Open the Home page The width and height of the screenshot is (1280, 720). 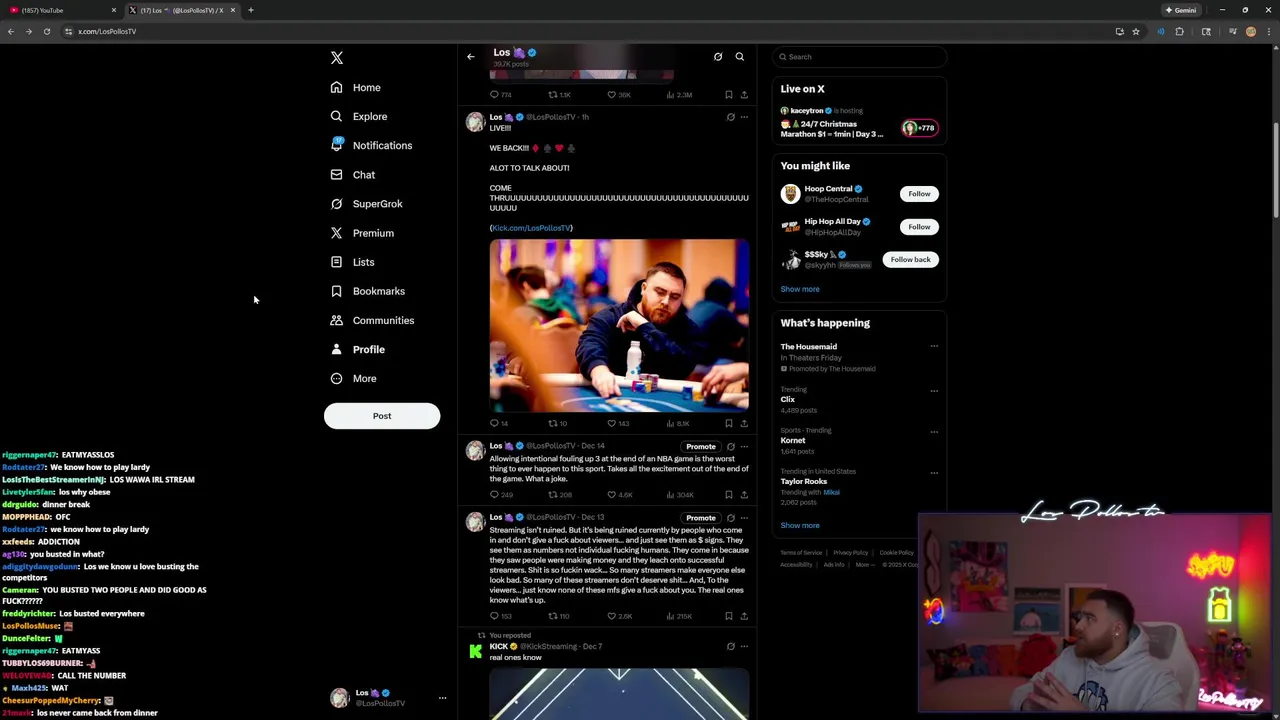356,87
